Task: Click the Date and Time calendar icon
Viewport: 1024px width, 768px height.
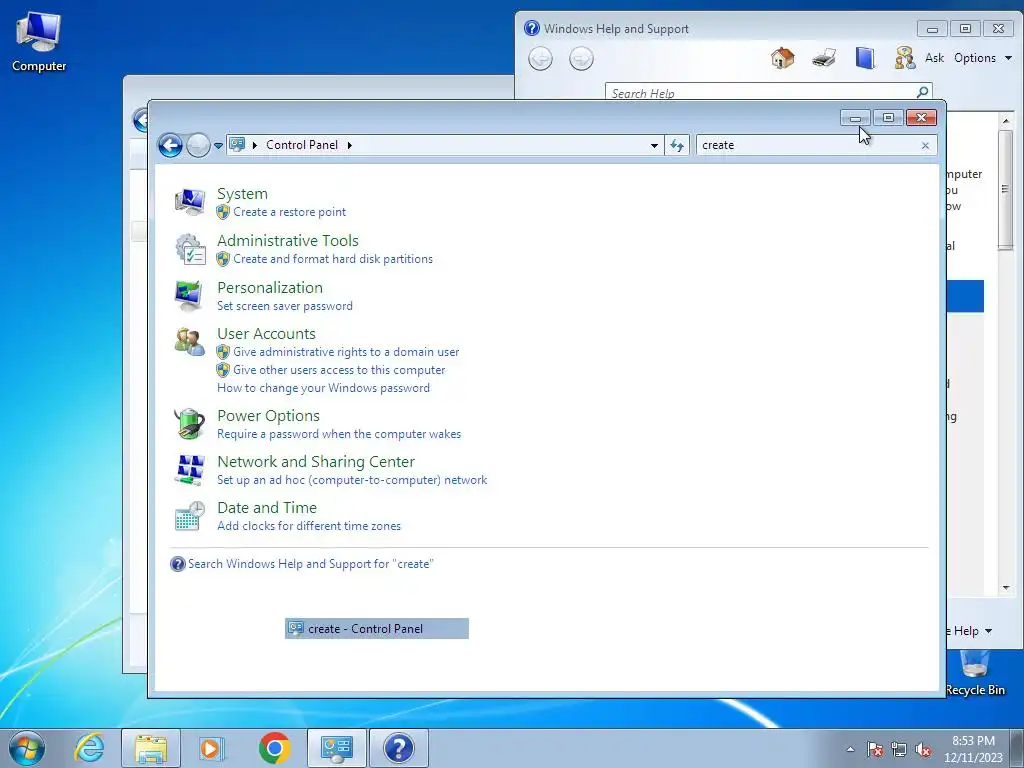Action: pyautogui.click(x=190, y=516)
